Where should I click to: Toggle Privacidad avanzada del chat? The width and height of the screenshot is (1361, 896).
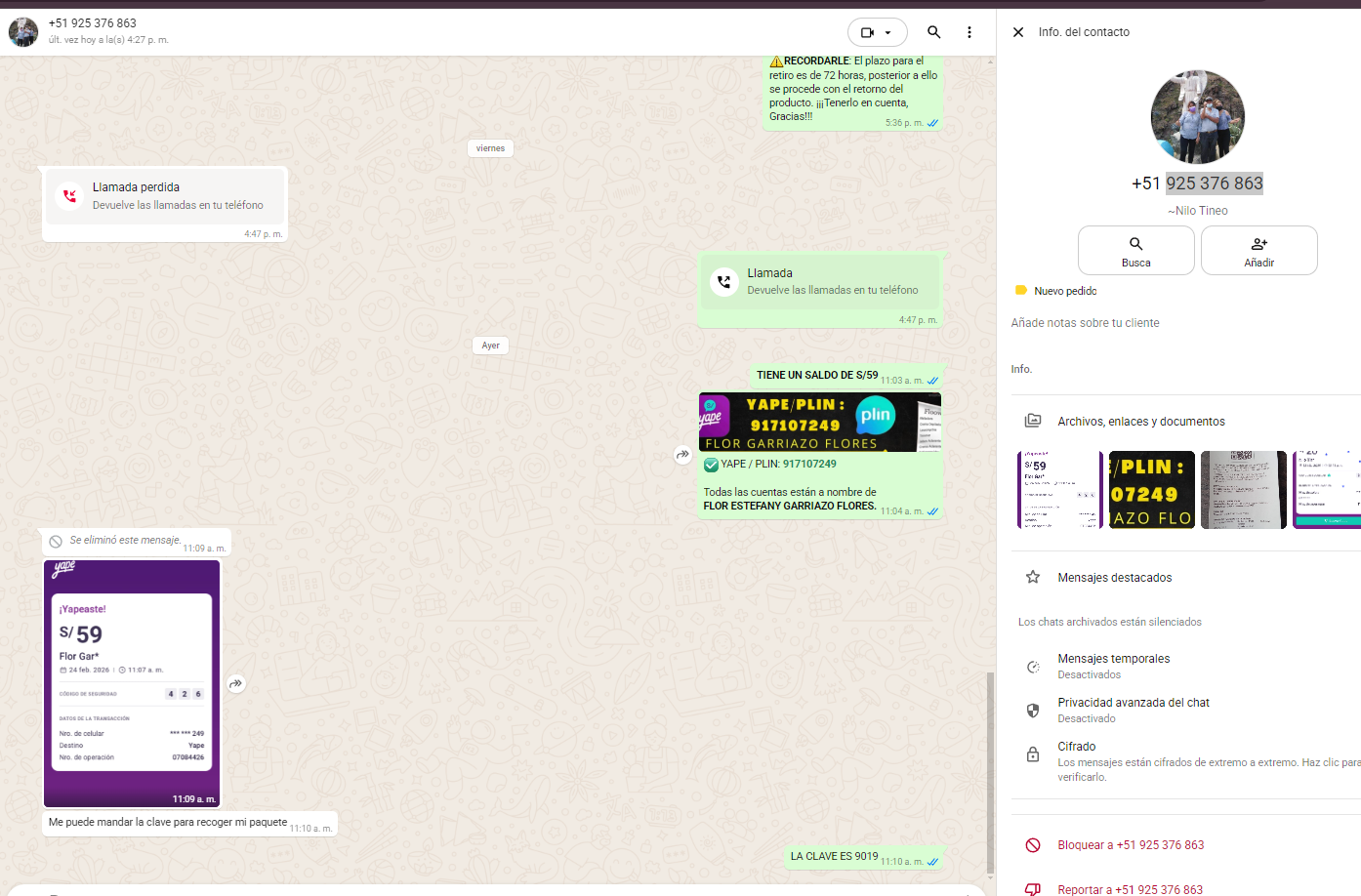coord(1133,710)
